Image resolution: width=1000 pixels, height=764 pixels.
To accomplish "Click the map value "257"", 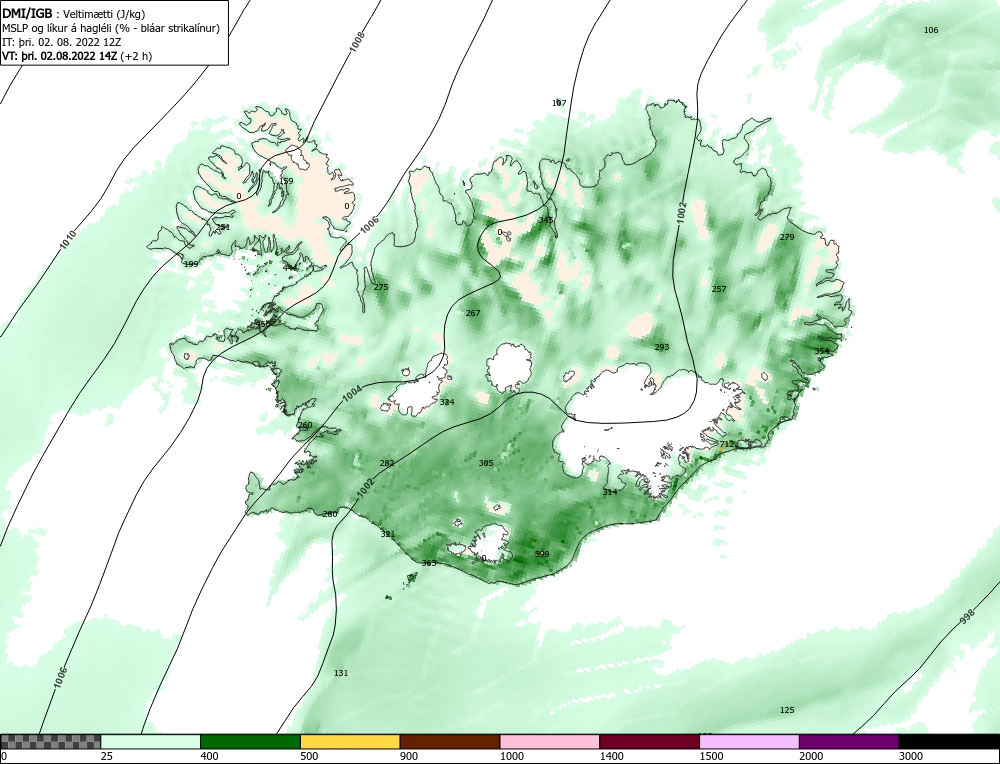I will pos(719,289).
